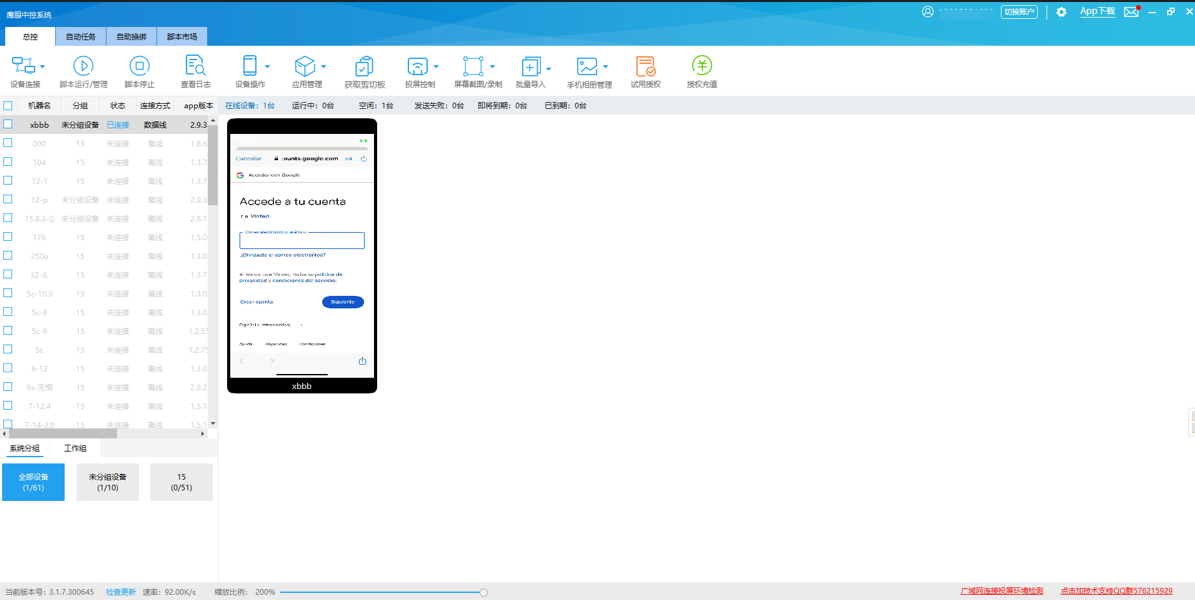Tap the AA text size icon in phone browser
Screen dimensions: 1195x600
click(348, 159)
